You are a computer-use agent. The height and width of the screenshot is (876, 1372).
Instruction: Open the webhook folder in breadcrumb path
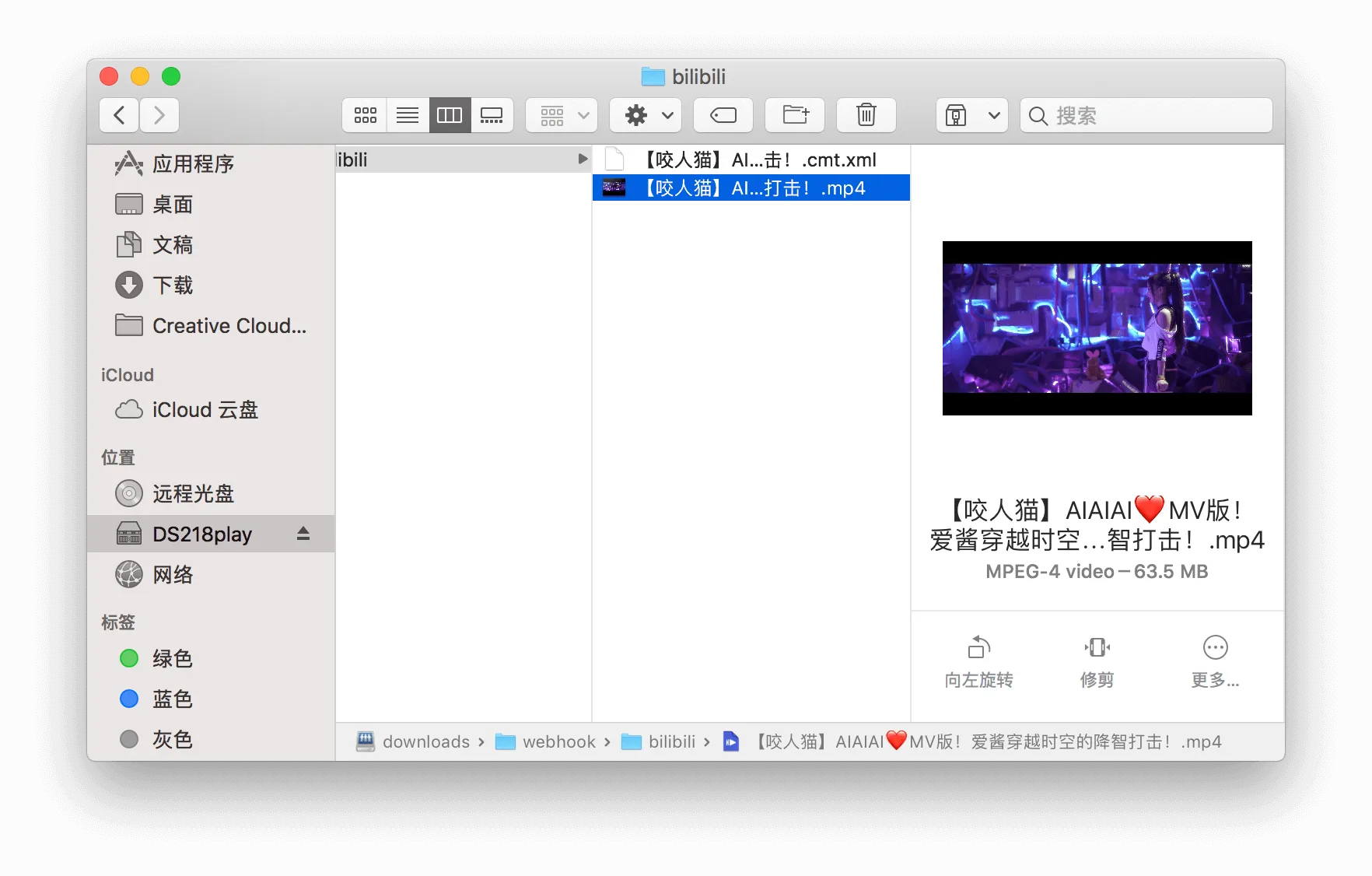(559, 741)
